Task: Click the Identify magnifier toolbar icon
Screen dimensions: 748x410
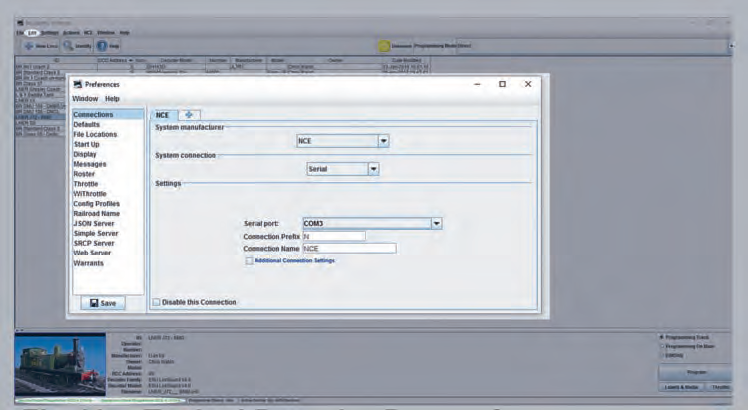Action: [69, 46]
